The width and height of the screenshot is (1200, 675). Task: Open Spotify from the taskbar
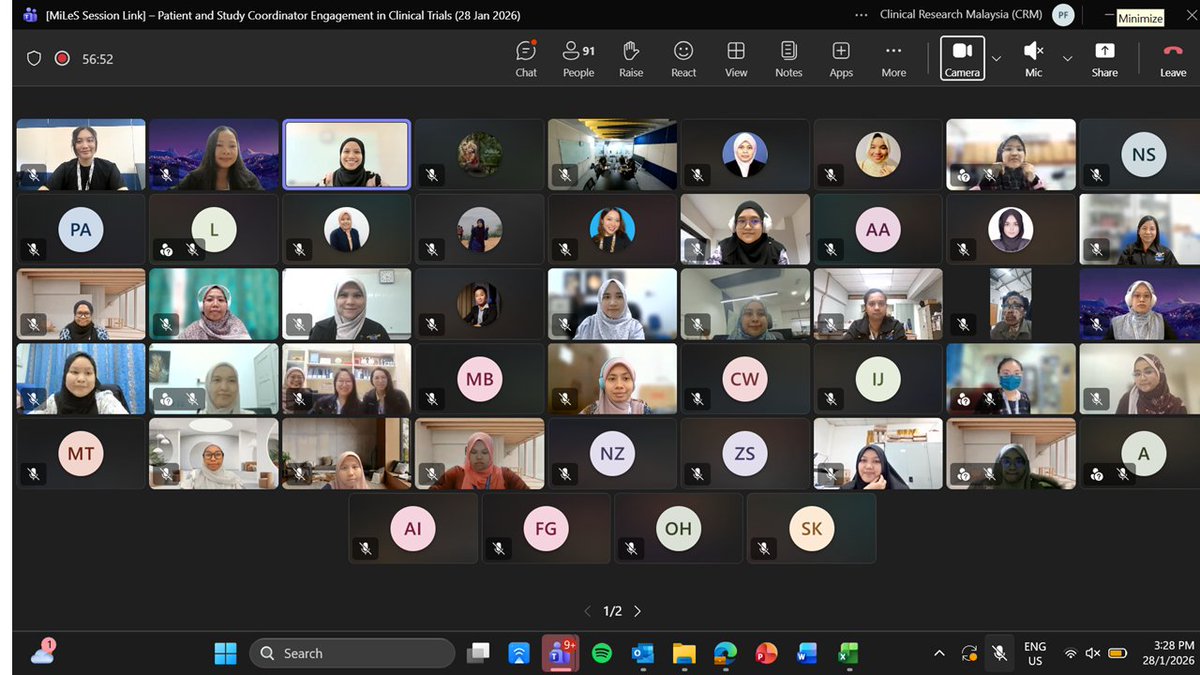601,653
